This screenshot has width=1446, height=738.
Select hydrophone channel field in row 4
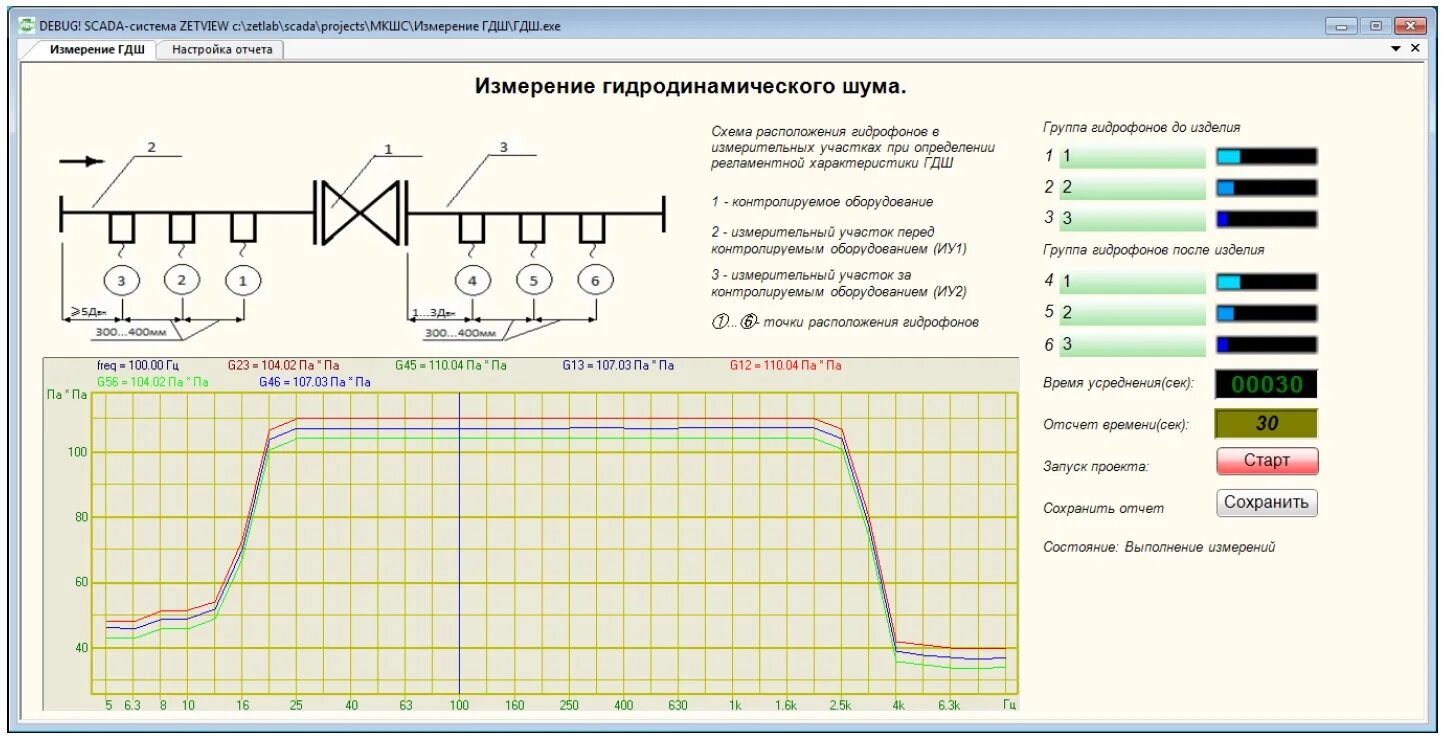coord(1132,282)
